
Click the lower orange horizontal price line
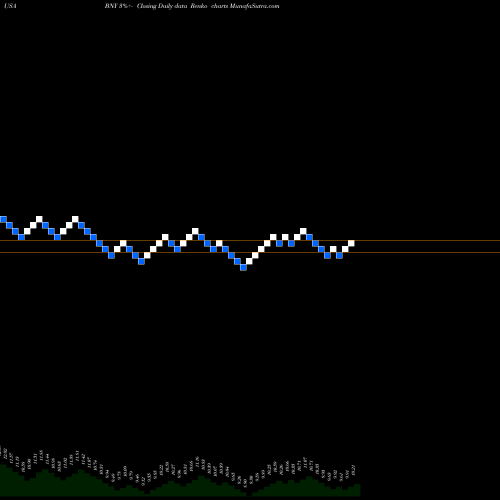point(250,253)
